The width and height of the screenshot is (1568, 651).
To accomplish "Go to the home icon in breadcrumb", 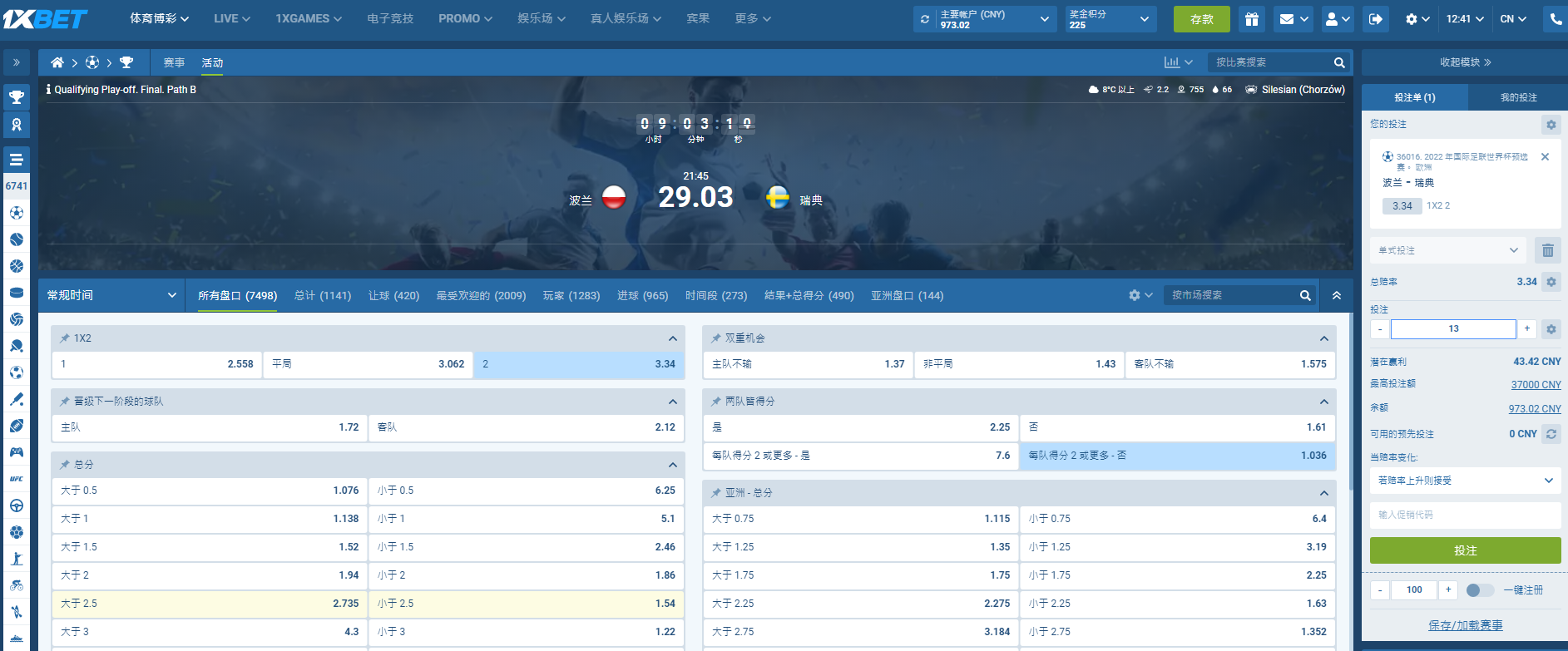I will pyautogui.click(x=57, y=62).
